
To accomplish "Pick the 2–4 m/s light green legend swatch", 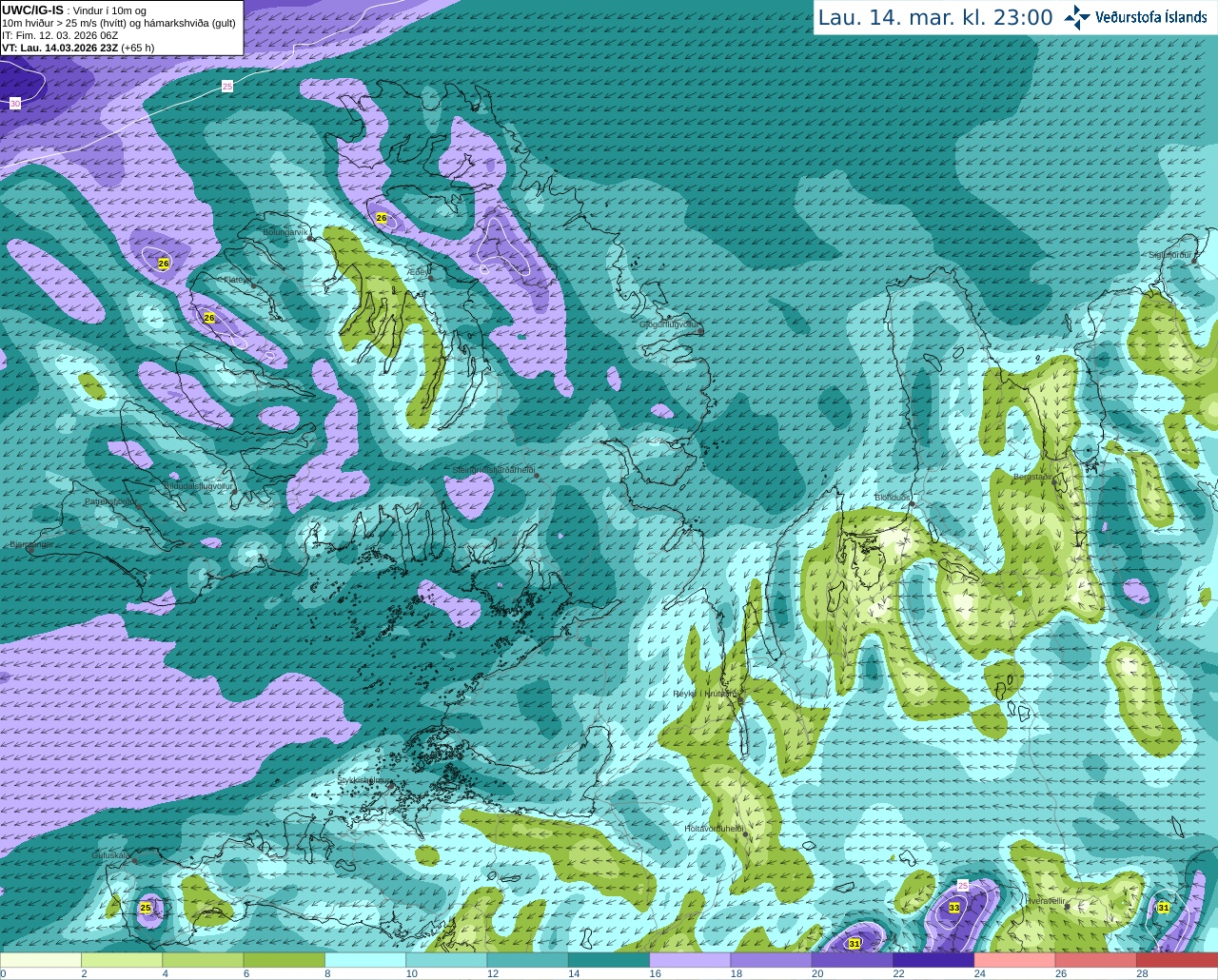I will tap(122, 960).
